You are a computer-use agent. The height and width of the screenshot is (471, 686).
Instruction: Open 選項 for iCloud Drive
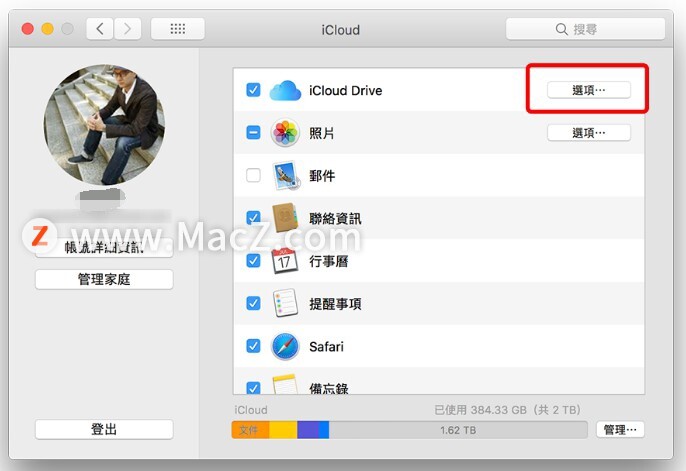coord(588,90)
